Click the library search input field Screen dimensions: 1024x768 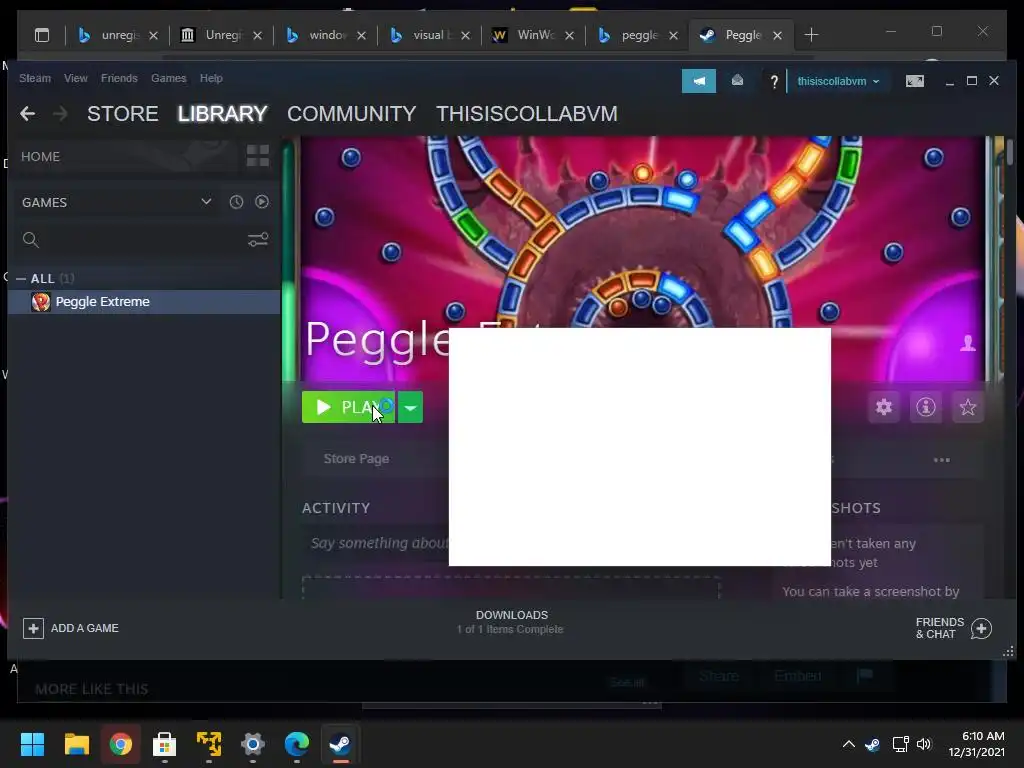tap(140, 240)
